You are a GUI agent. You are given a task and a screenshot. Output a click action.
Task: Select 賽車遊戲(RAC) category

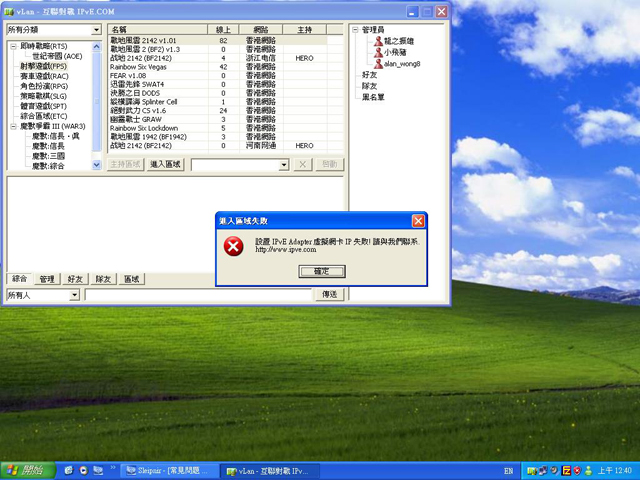point(44,76)
